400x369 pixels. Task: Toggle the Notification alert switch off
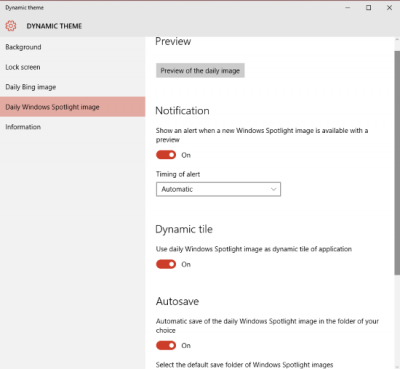[x=166, y=155]
